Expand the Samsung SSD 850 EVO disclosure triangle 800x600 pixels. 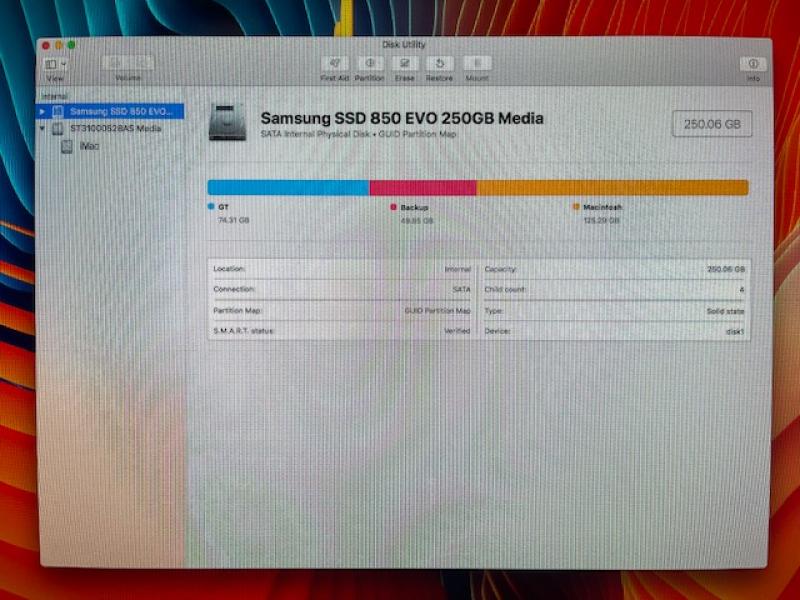pyautogui.click(x=43, y=111)
